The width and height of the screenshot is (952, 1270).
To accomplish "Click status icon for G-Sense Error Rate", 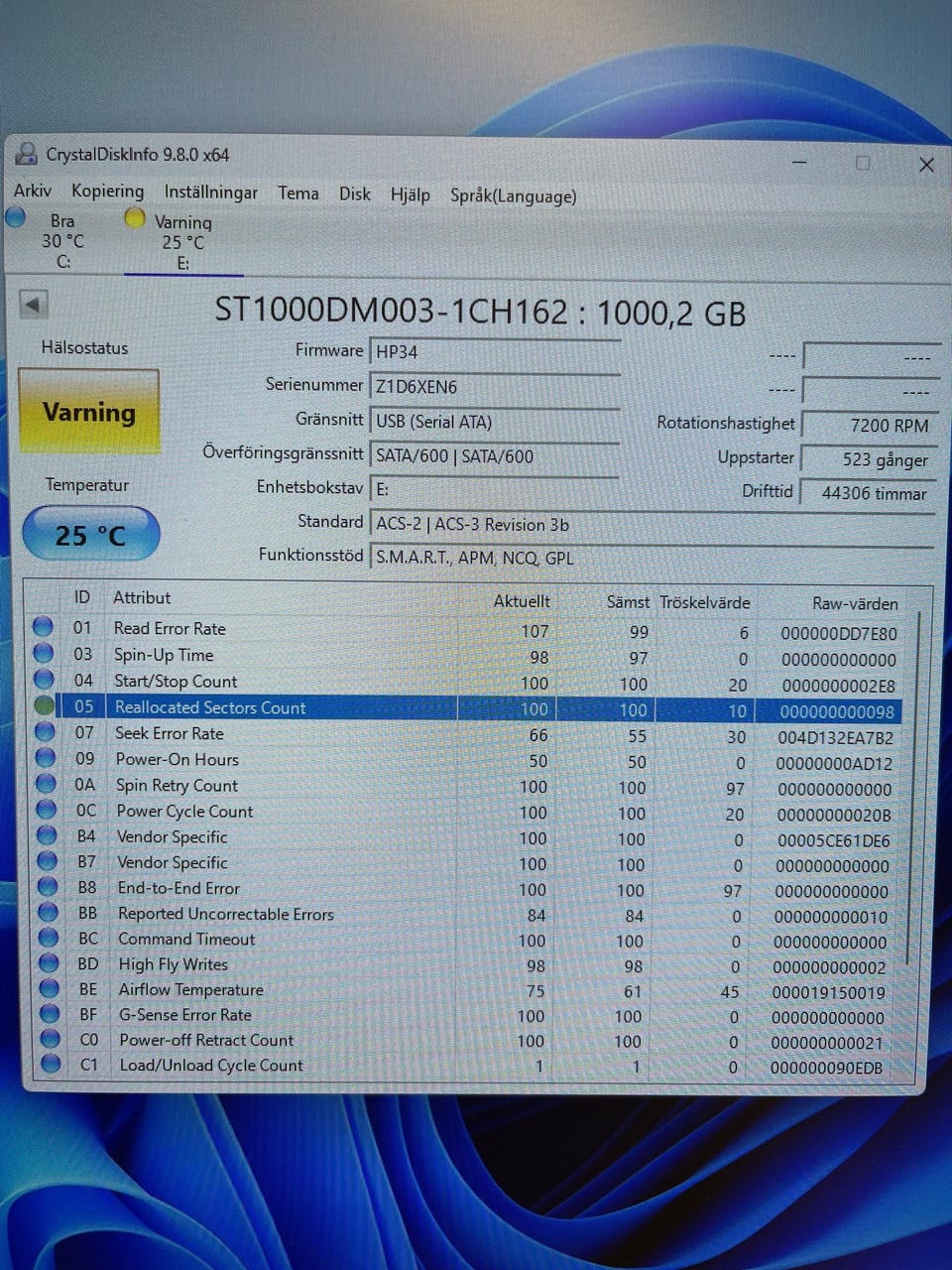I will [x=51, y=1014].
